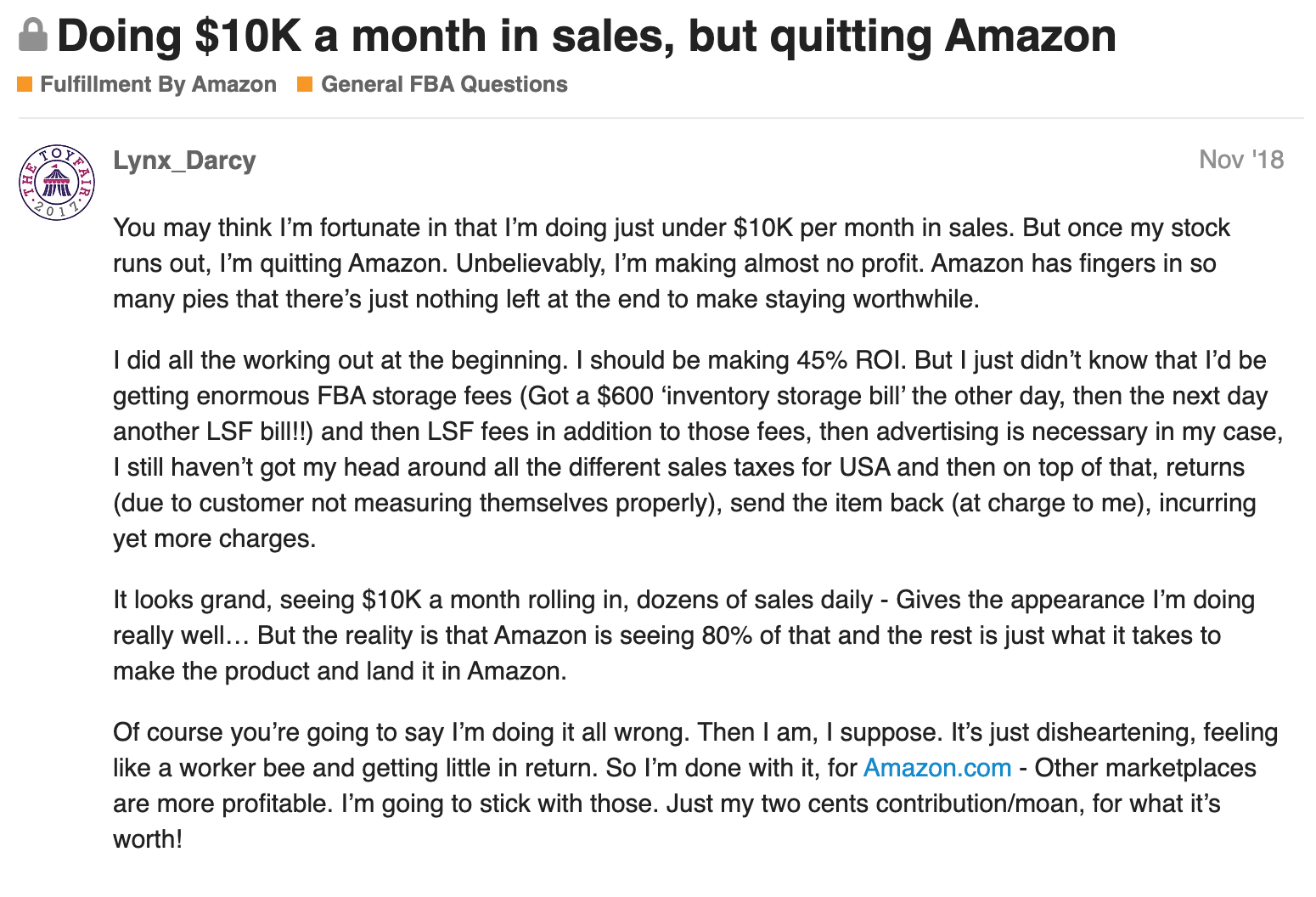This screenshot has width=1316, height=897.
Task: Click the 'yet more charges.' line
Action: (x=215, y=539)
